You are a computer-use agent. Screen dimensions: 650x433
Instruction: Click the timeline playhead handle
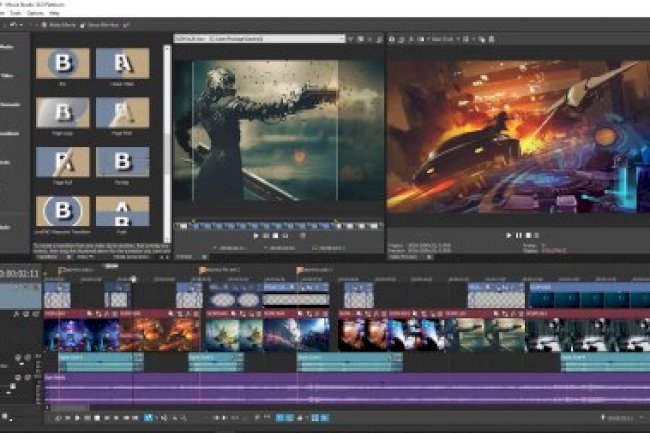pos(133,279)
